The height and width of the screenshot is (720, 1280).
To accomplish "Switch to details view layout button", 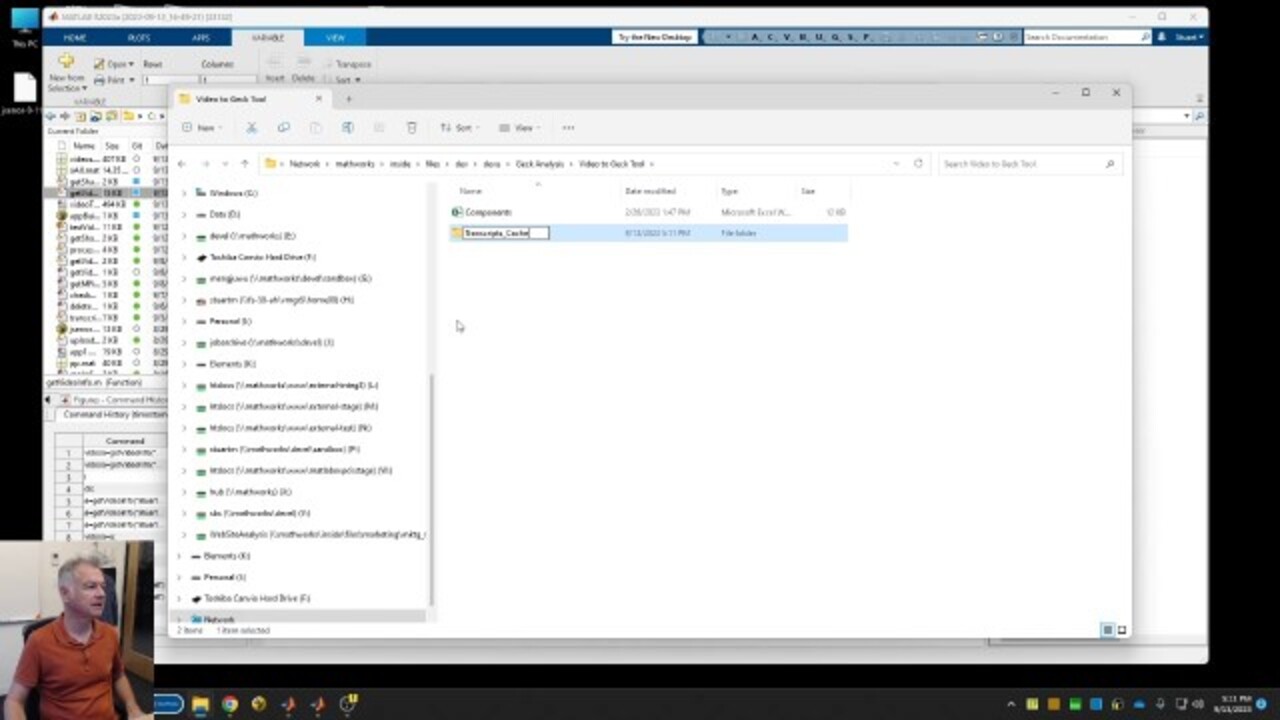I will [x=1107, y=630].
